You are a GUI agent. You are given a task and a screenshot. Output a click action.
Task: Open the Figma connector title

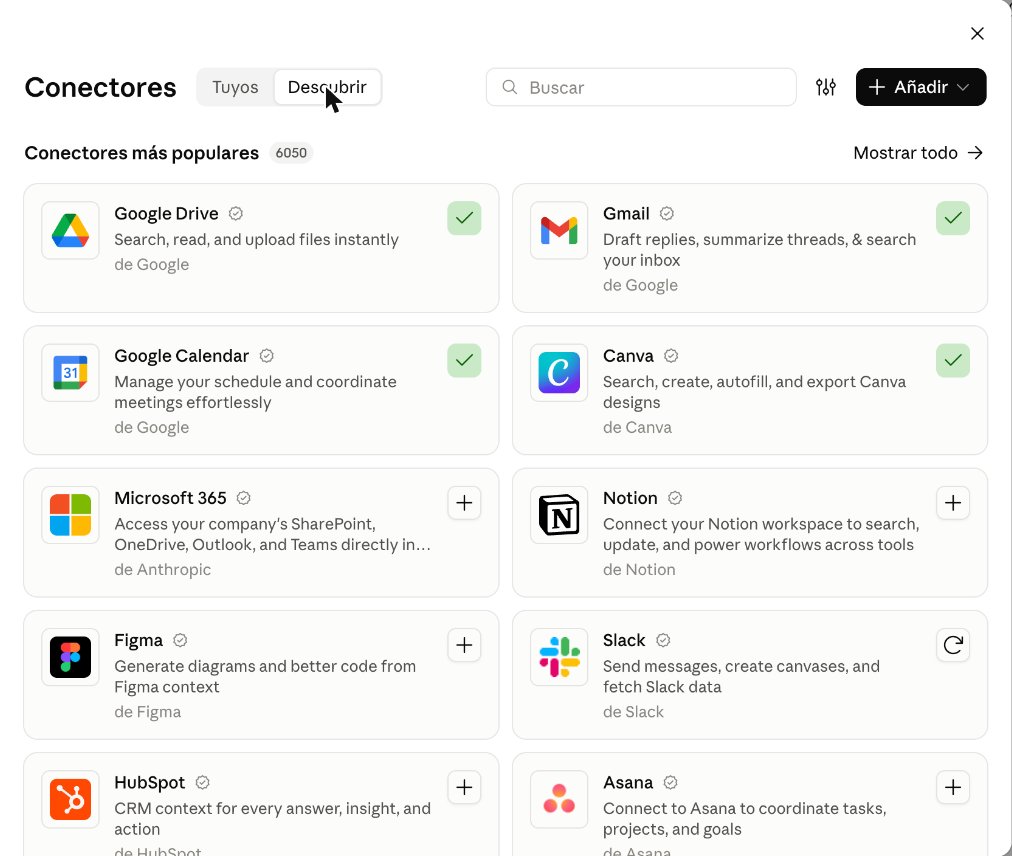point(139,640)
